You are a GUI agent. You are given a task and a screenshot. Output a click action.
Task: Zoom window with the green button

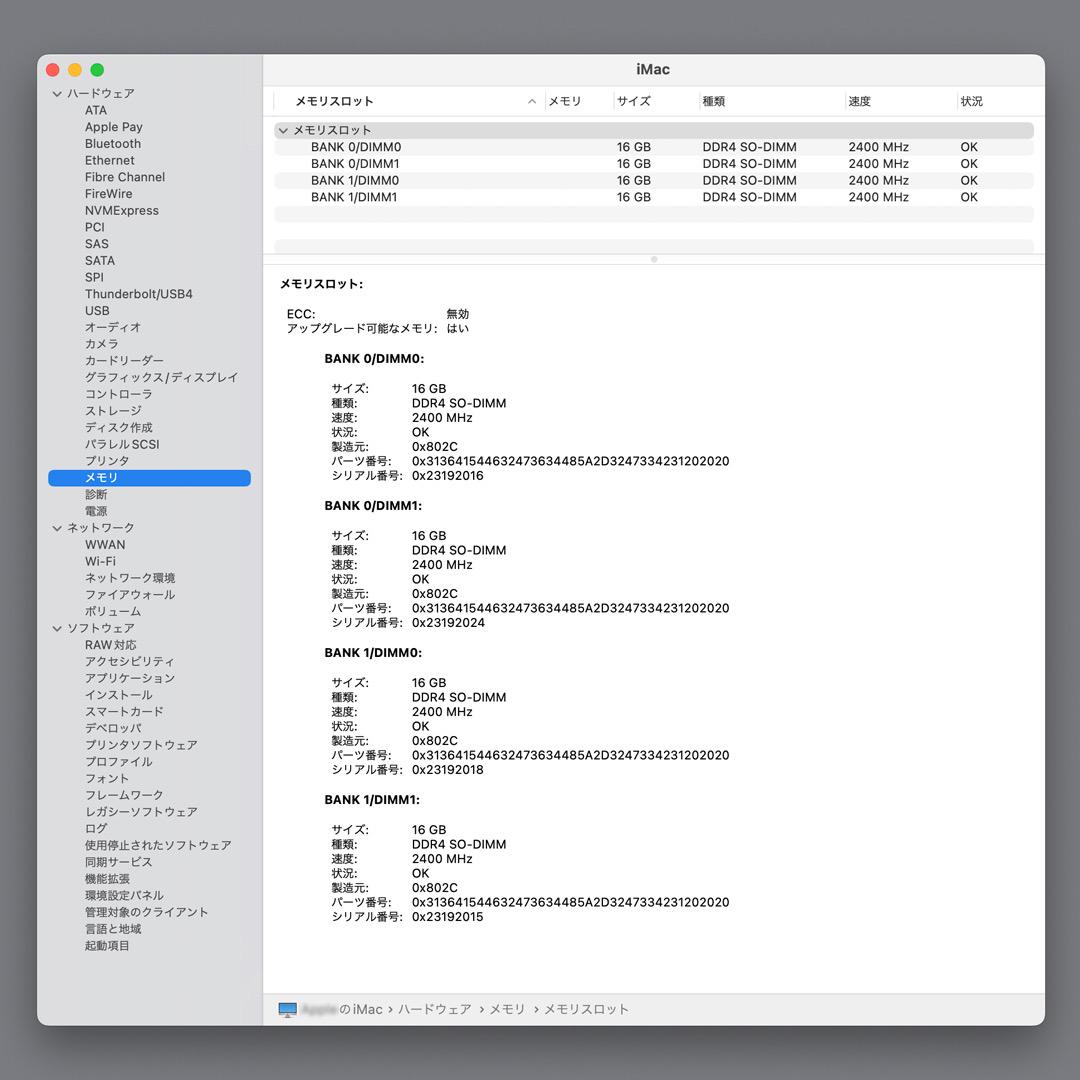(x=97, y=70)
